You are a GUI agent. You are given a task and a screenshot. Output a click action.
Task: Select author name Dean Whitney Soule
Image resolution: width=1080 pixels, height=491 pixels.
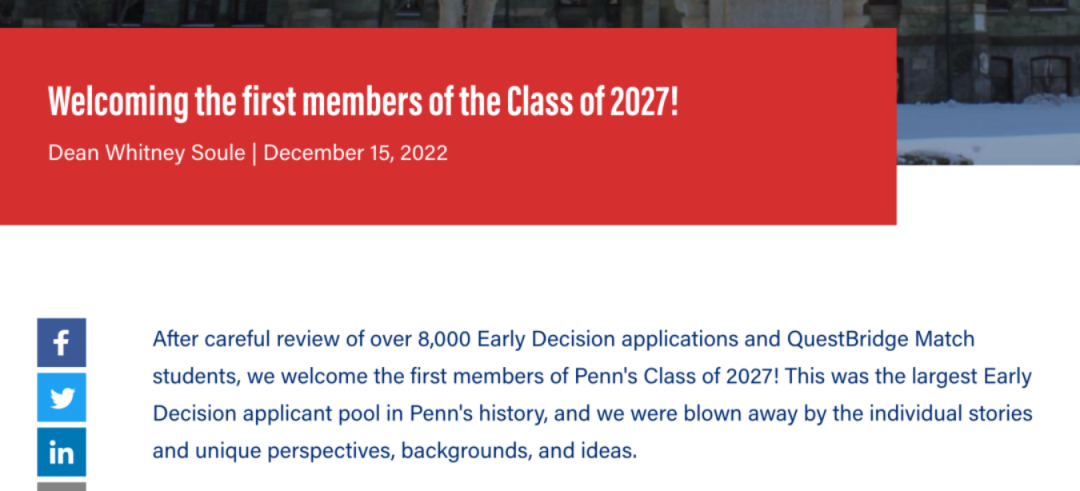pyautogui.click(x=147, y=152)
